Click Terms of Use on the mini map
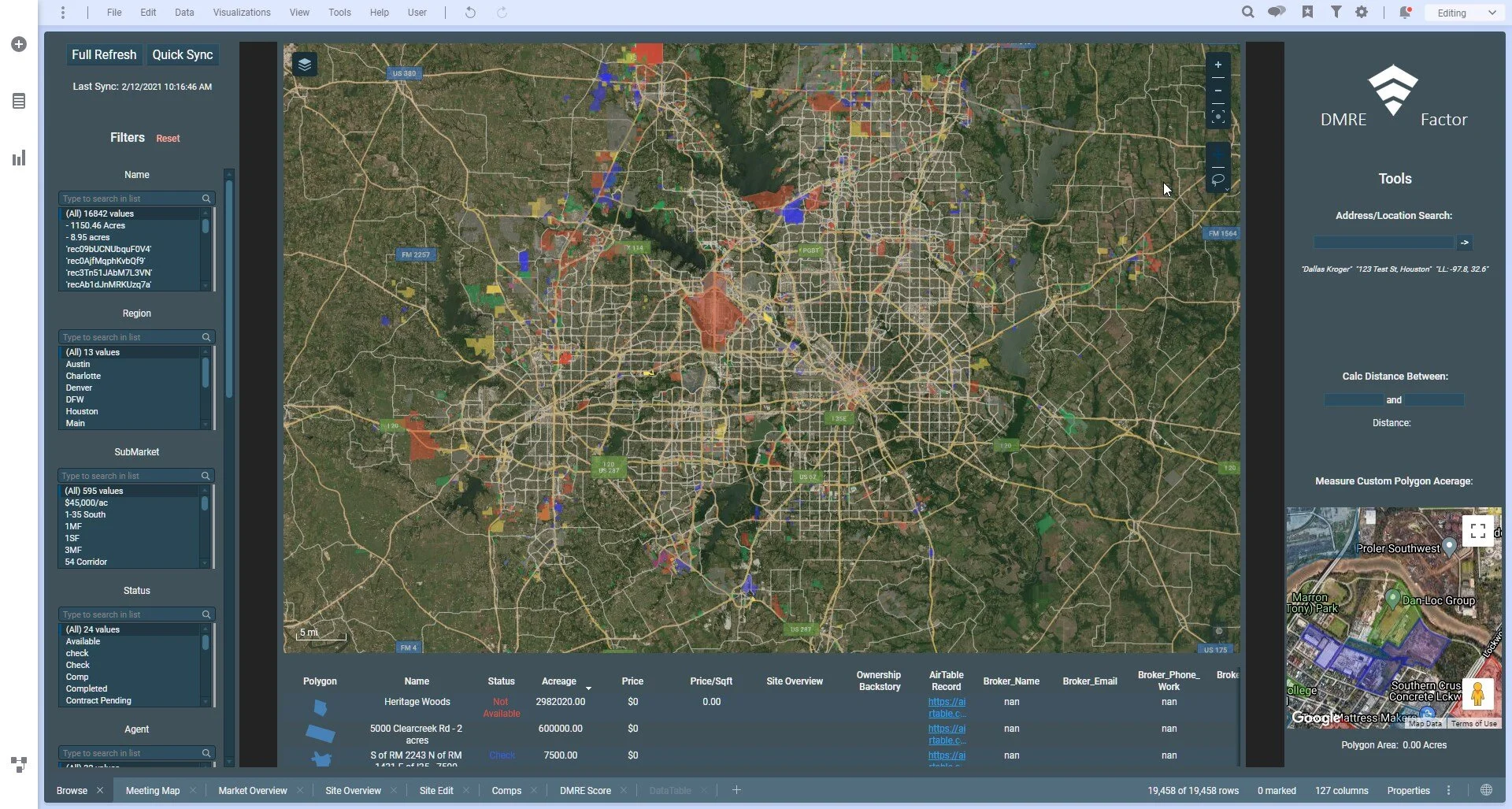The height and width of the screenshot is (809, 1512). [1473, 723]
